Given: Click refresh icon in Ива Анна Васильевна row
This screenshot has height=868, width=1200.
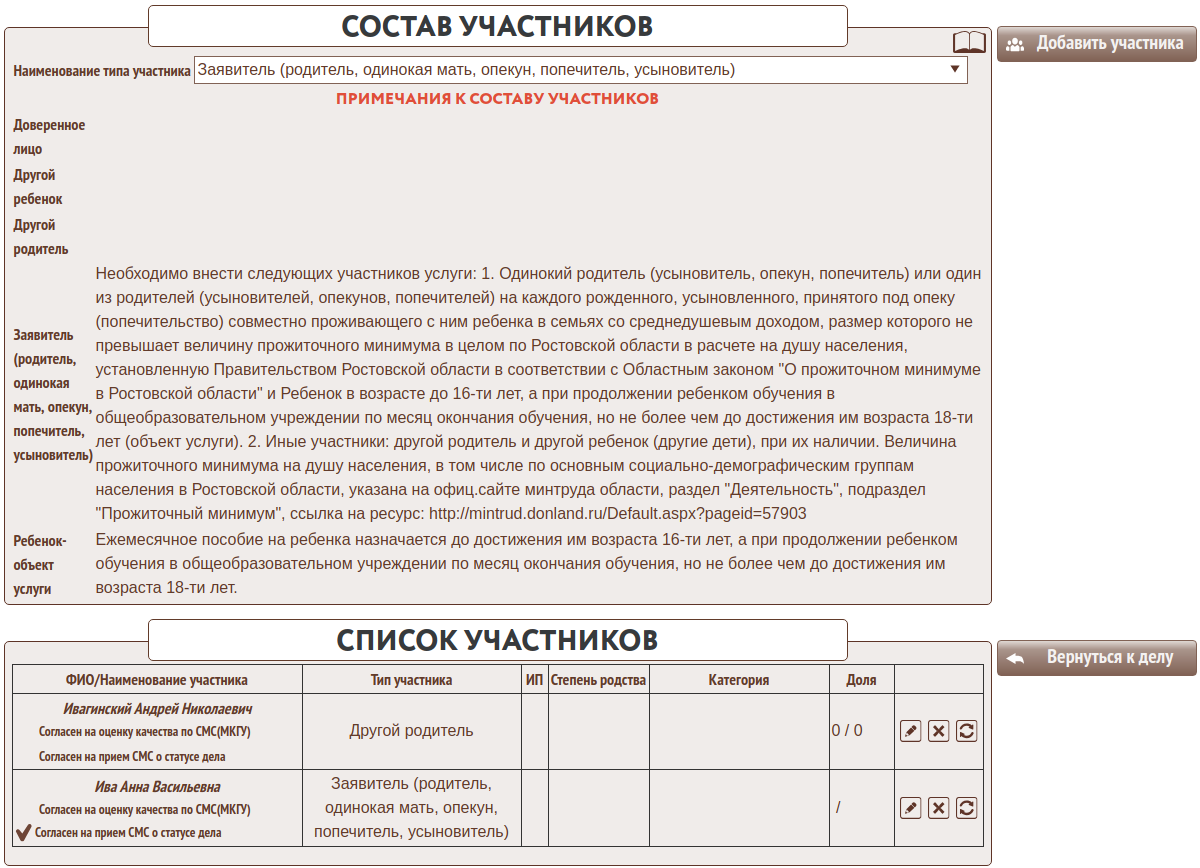Looking at the screenshot, I should click(966, 808).
